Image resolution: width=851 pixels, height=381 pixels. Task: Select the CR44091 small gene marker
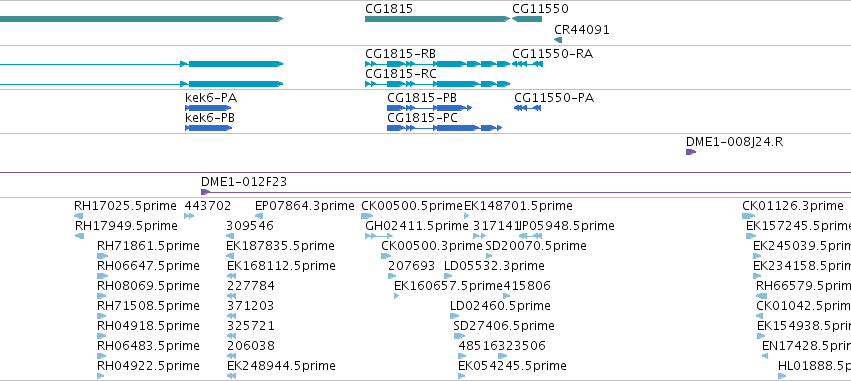click(558, 40)
